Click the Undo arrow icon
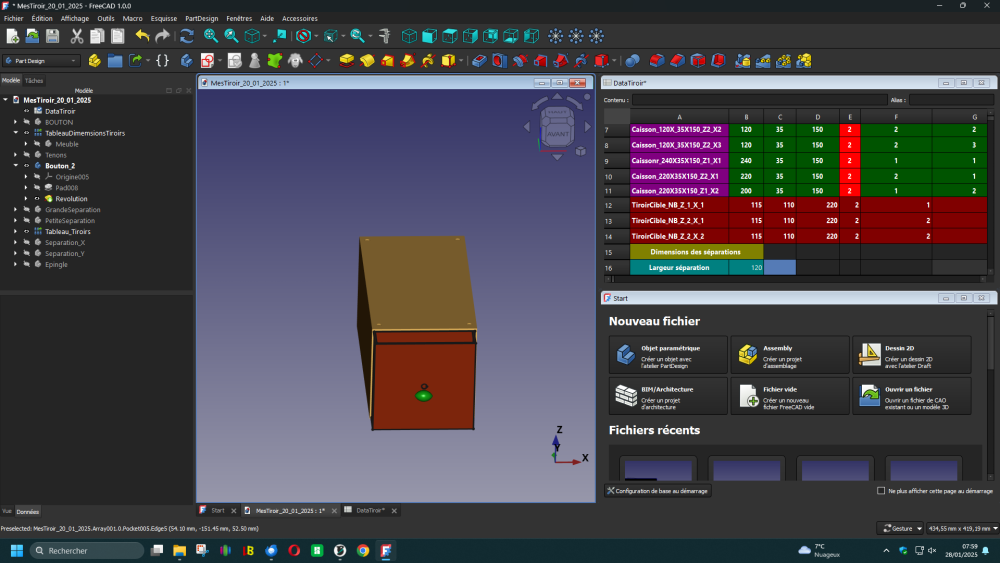This screenshot has height=563, width=1000. click(x=142, y=36)
